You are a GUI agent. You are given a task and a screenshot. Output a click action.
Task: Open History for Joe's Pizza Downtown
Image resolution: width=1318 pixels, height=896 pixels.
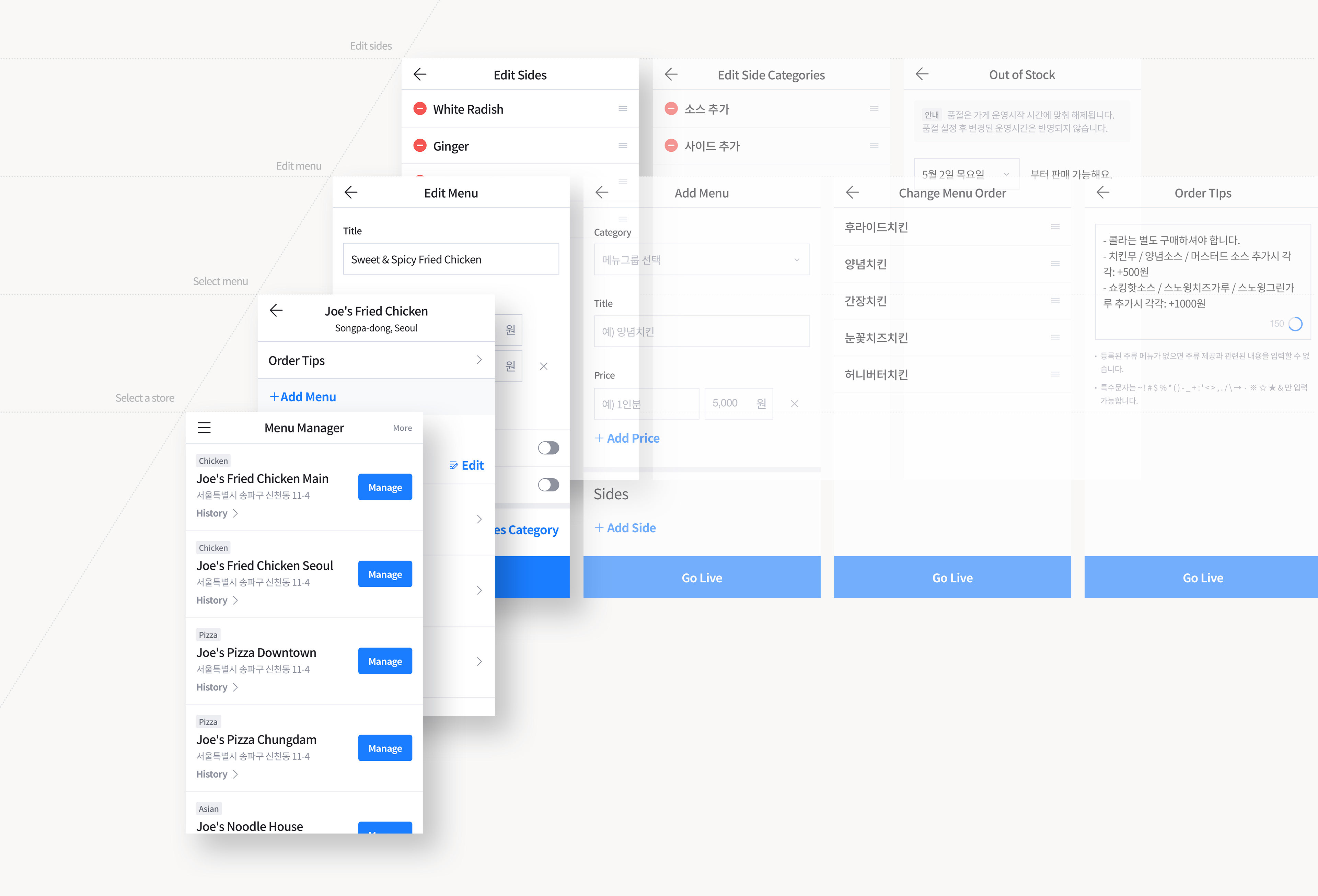(x=217, y=687)
